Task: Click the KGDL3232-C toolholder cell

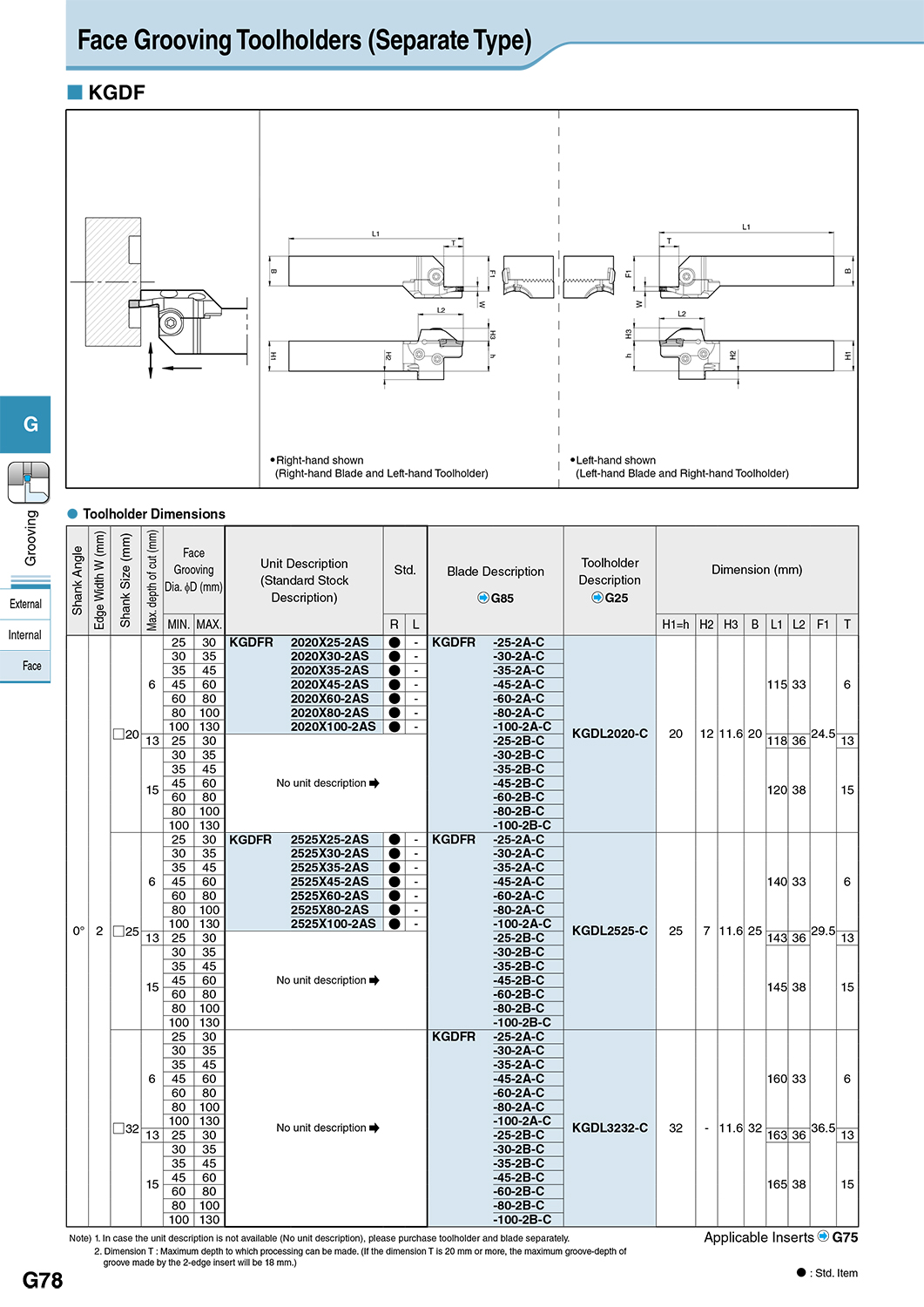Action: [x=610, y=1128]
